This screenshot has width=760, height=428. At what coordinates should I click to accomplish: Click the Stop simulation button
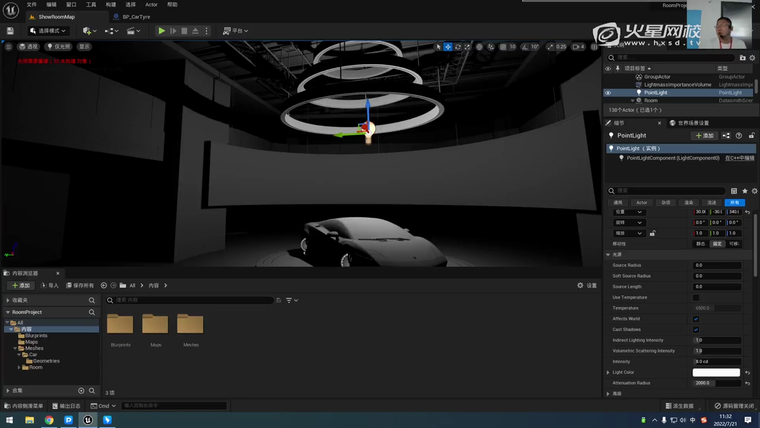point(184,31)
